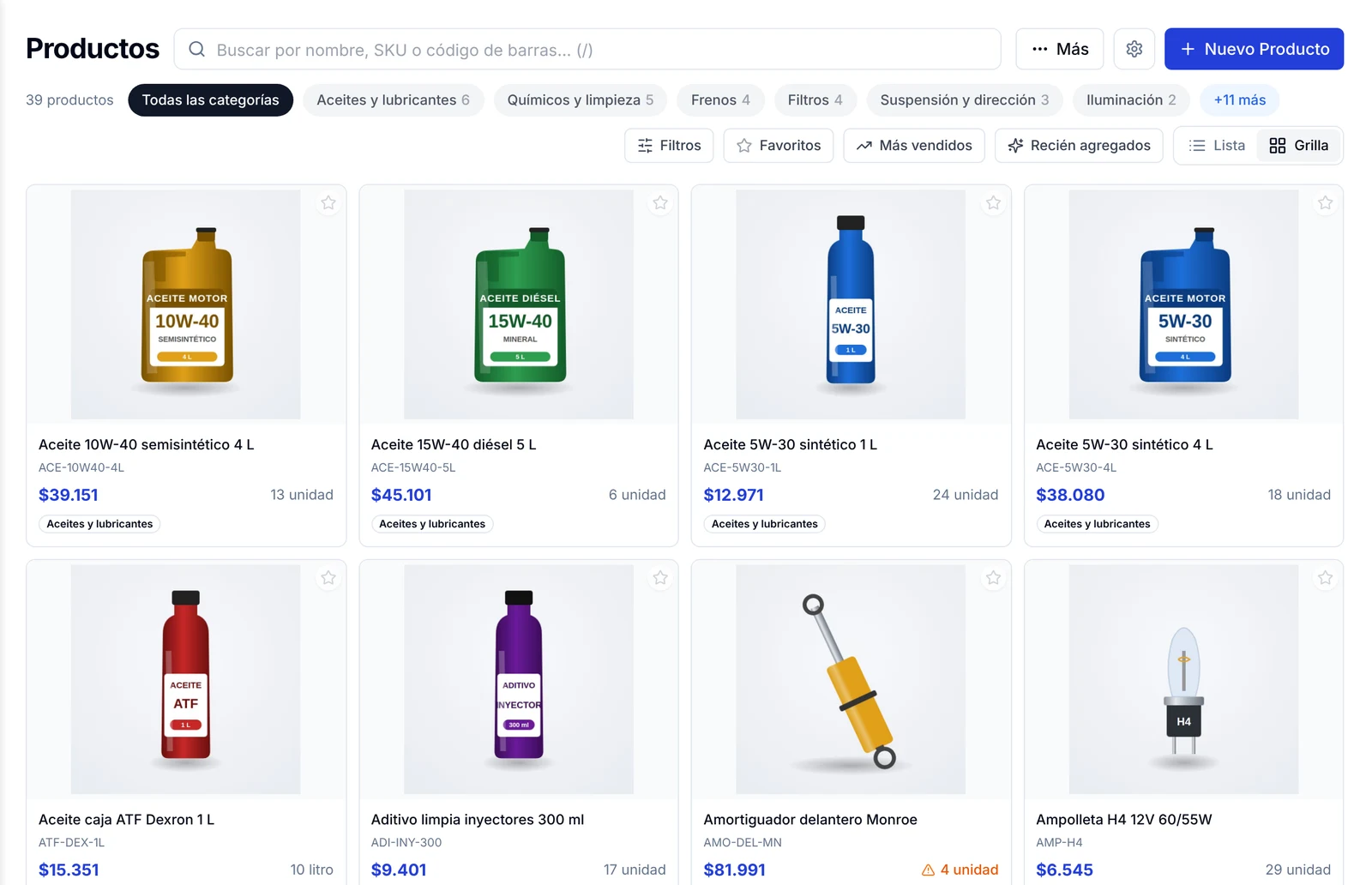Open the blue 5W-30 1 L bottle image
This screenshot has width=1372, height=885.
click(x=851, y=304)
